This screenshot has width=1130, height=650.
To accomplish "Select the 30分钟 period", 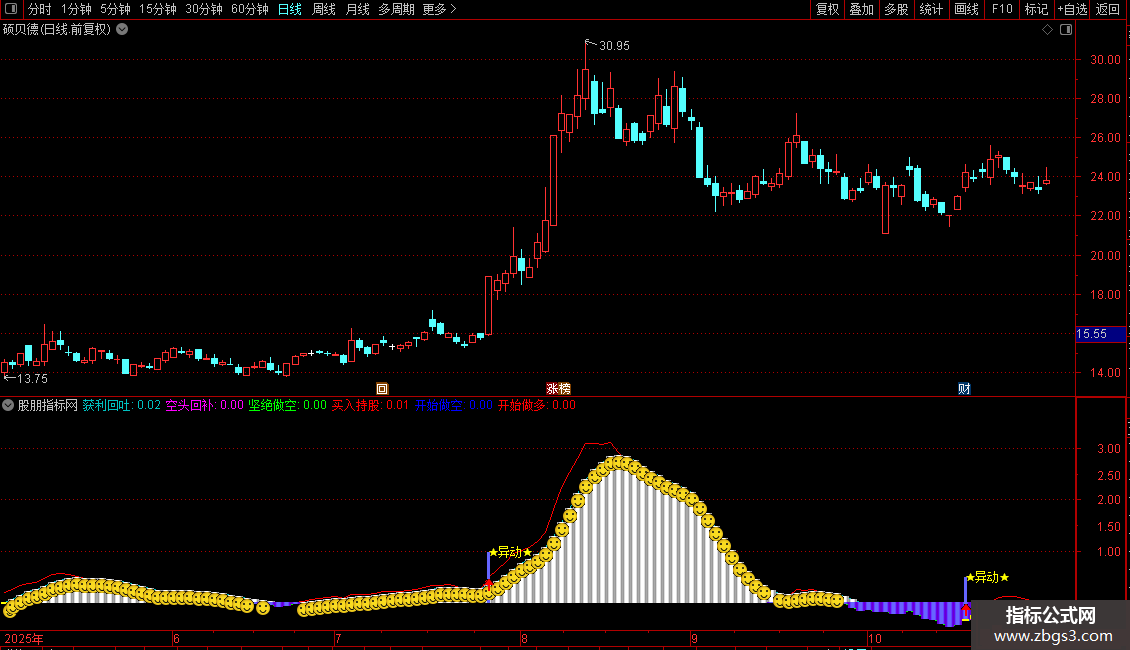I will (x=203, y=9).
